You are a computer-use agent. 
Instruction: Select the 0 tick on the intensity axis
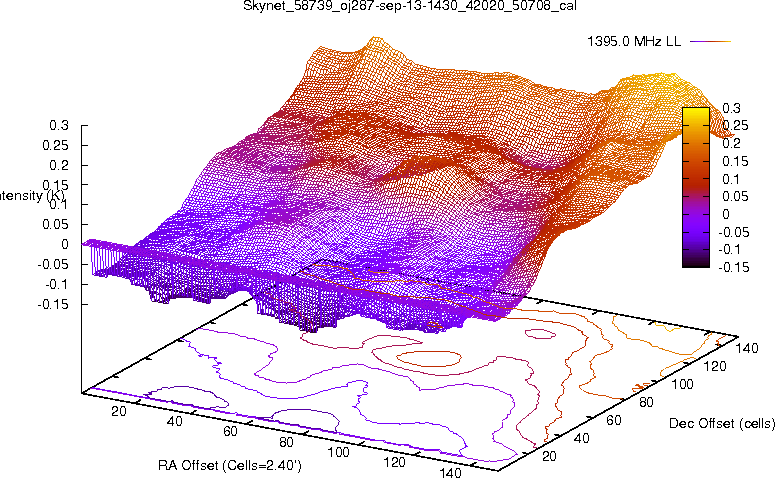(x=65, y=244)
